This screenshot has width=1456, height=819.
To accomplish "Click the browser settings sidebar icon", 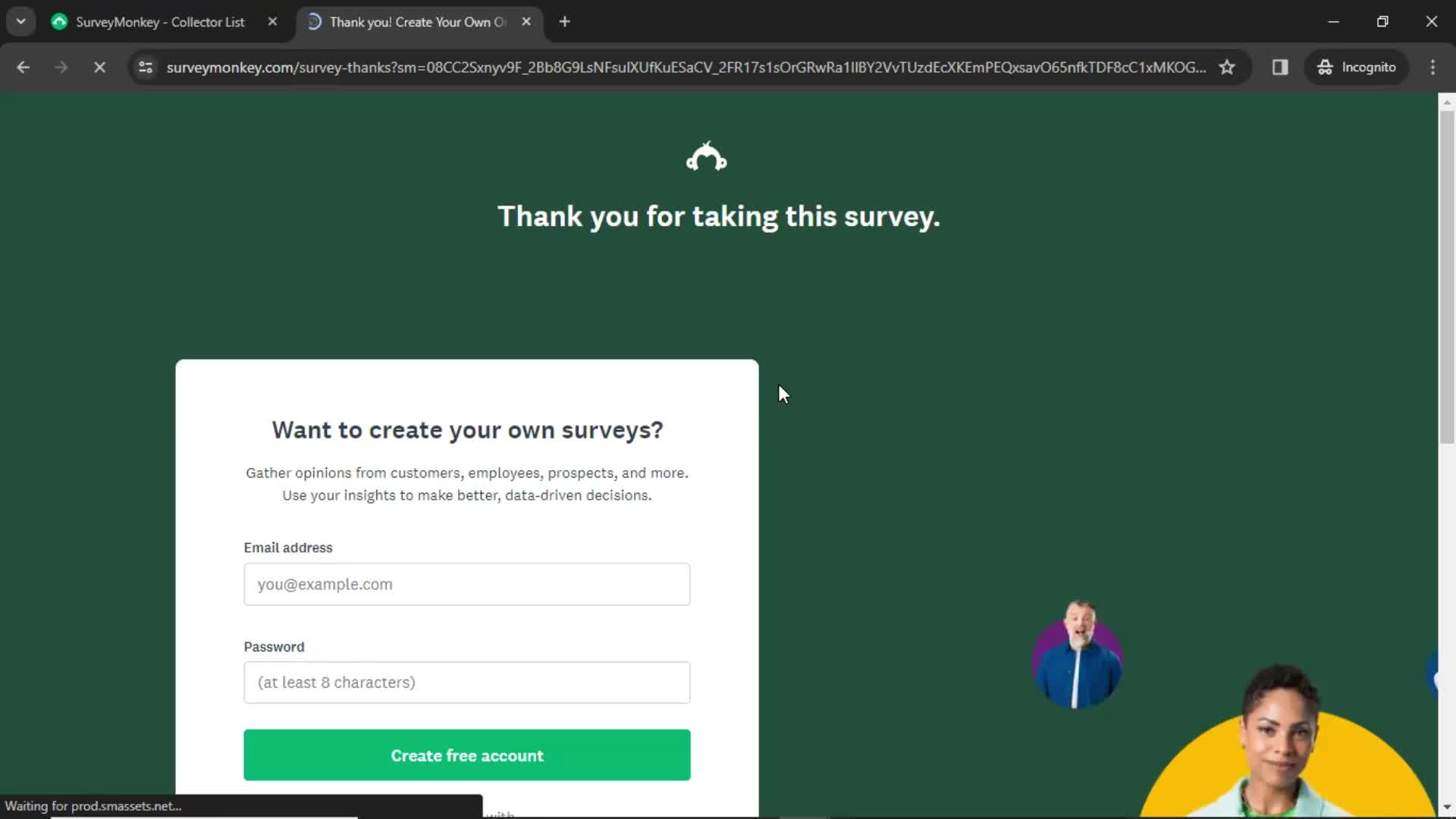I will [x=1281, y=67].
